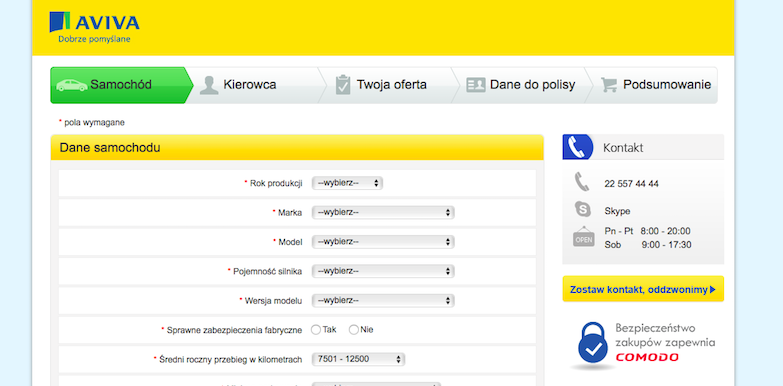Click the Dobrze pomyślane tagline
783x386 pixels.
pyautogui.click(x=94, y=39)
